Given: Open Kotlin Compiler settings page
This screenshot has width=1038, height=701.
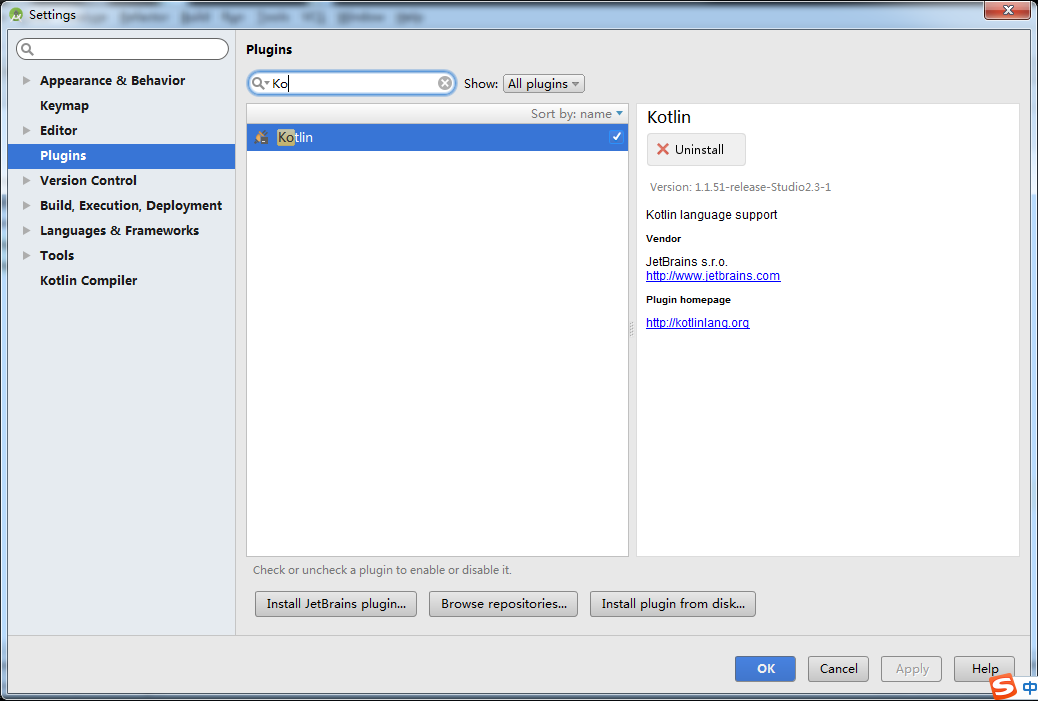Looking at the screenshot, I should pyautogui.click(x=88, y=281).
